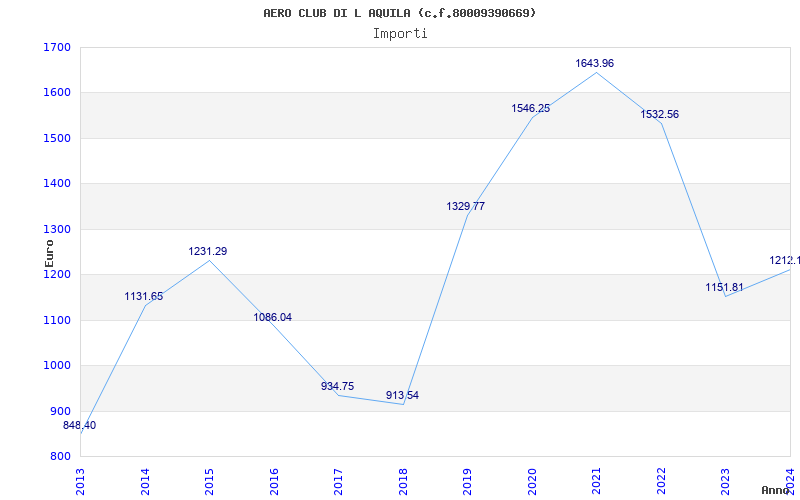Image resolution: width=800 pixels, height=500 pixels.
Task: Click x-axis year 2023
Action: click(x=726, y=481)
